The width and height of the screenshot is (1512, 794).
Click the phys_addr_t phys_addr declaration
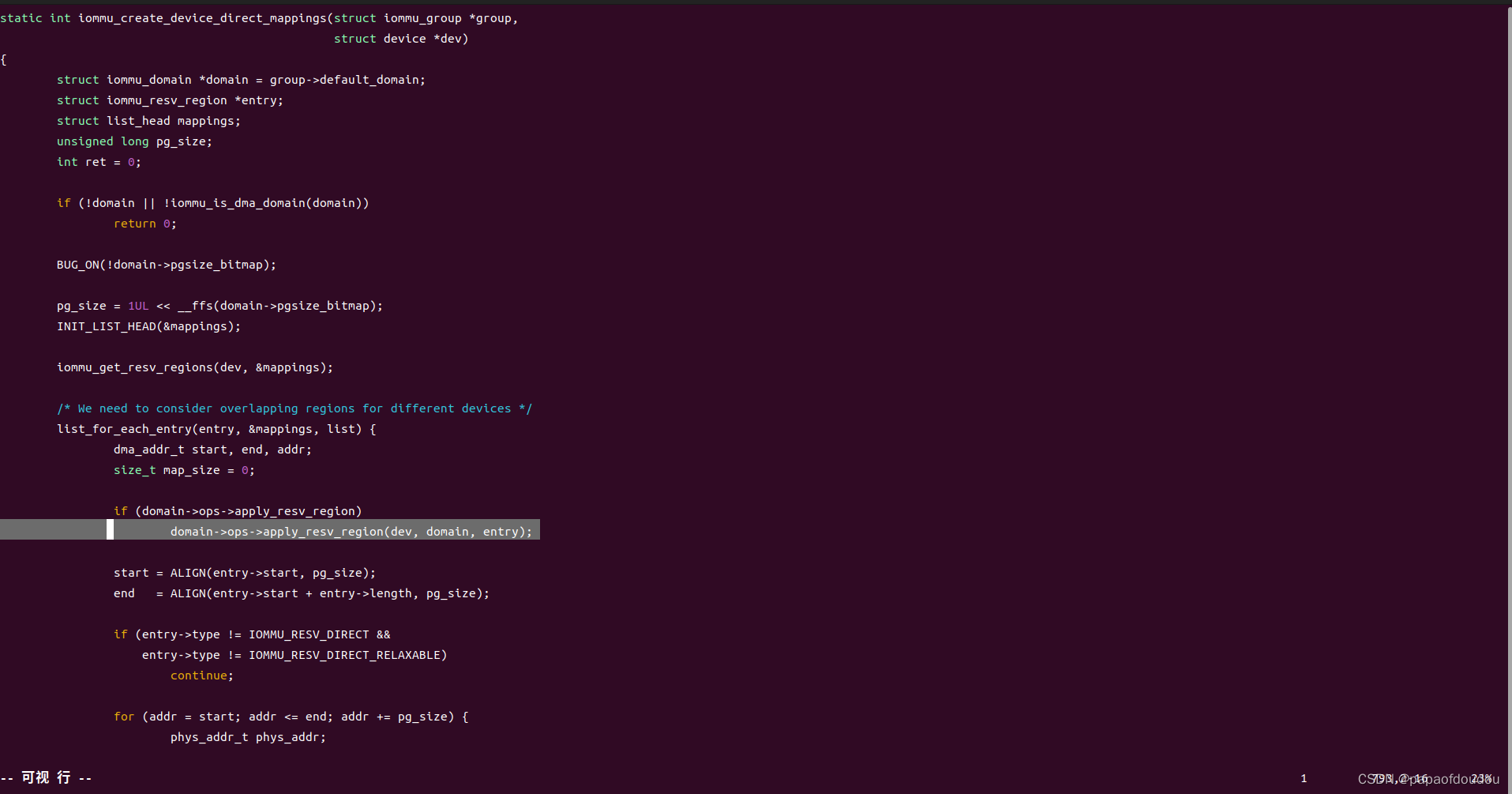click(247, 737)
